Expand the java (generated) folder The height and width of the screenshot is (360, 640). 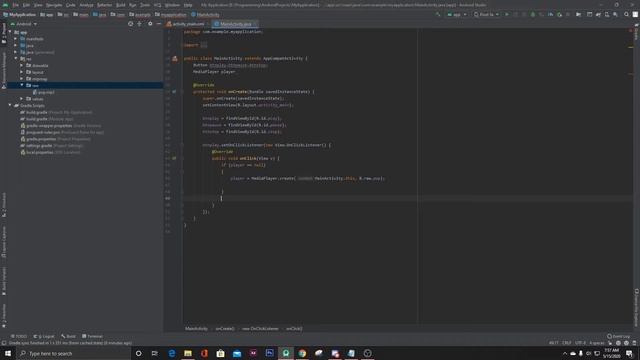coord(16,52)
